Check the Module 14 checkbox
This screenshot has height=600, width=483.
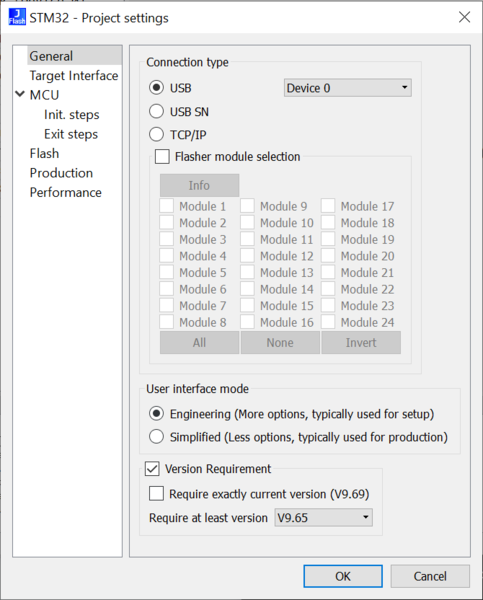point(247,289)
